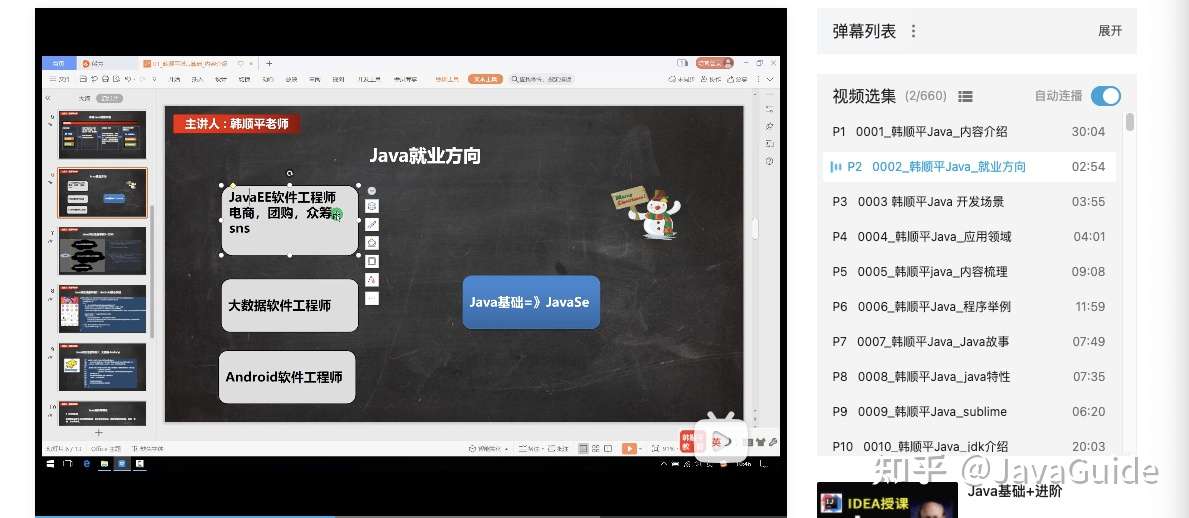Screen dimensions: 1189x518
Task: Toggle the 自动连播 autoplay switch
Action: pyautogui.click(x=1106, y=96)
